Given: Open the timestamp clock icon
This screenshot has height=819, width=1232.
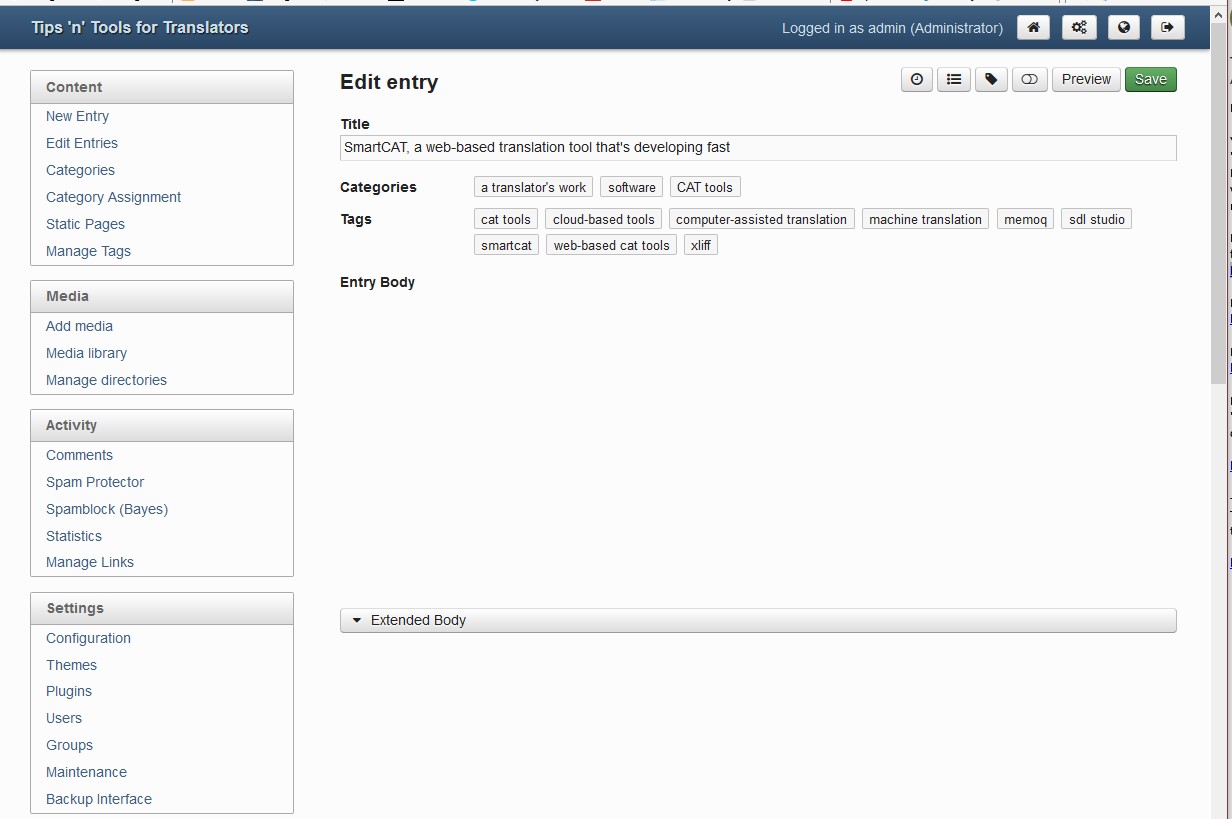Looking at the screenshot, I should (x=916, y=79).
